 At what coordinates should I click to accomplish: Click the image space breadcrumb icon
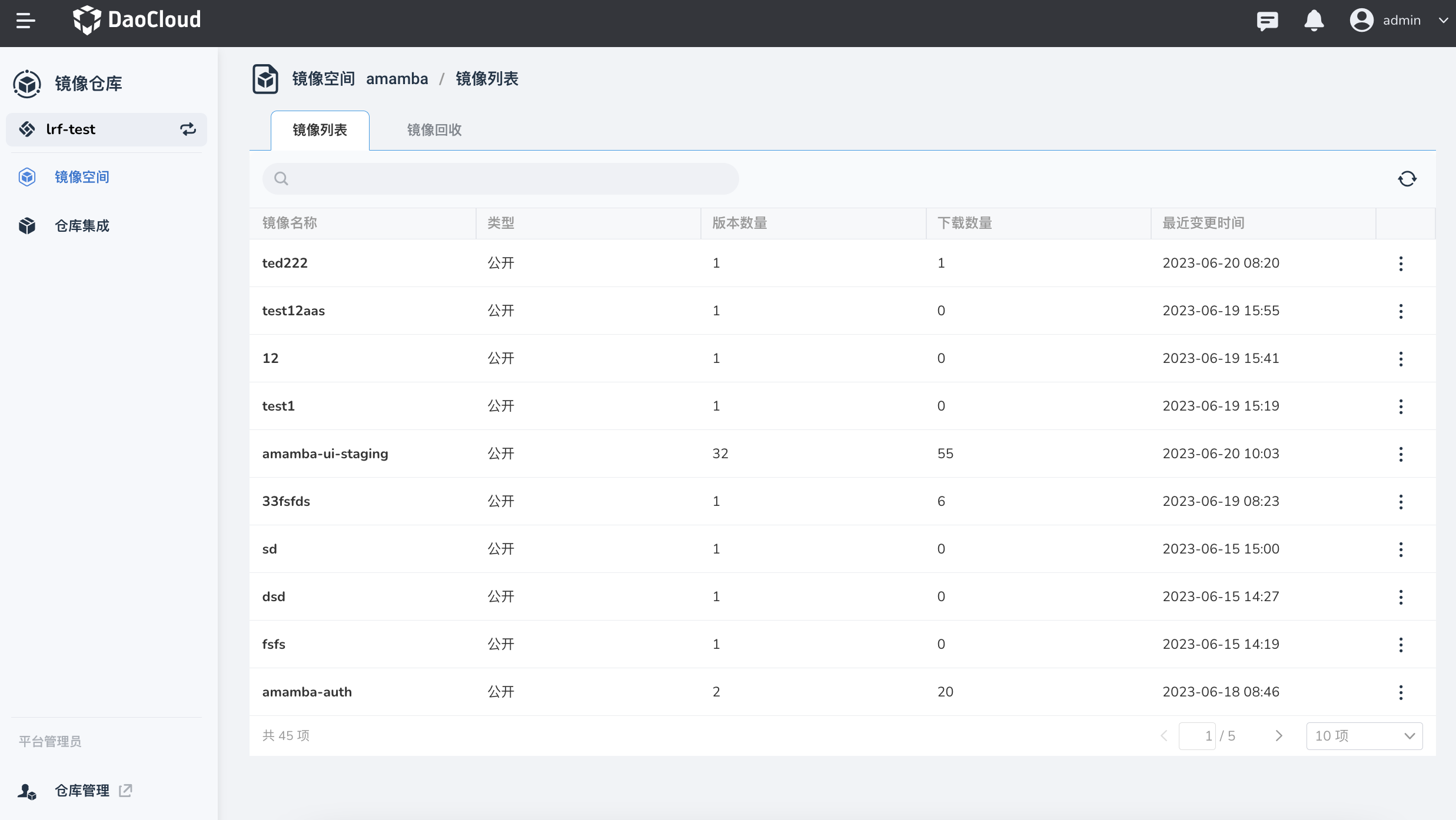tap(265, 79)
